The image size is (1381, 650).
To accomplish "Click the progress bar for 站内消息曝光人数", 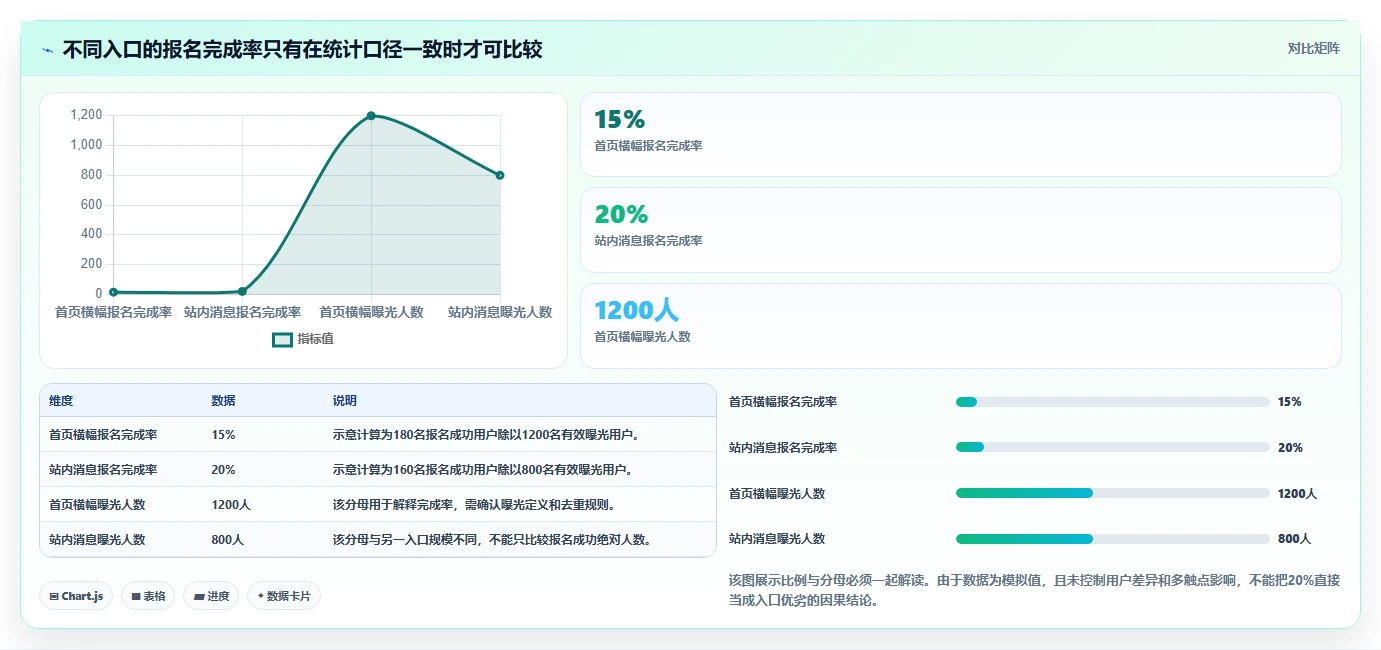I will pyautogui.click(x=1112, y=539).
